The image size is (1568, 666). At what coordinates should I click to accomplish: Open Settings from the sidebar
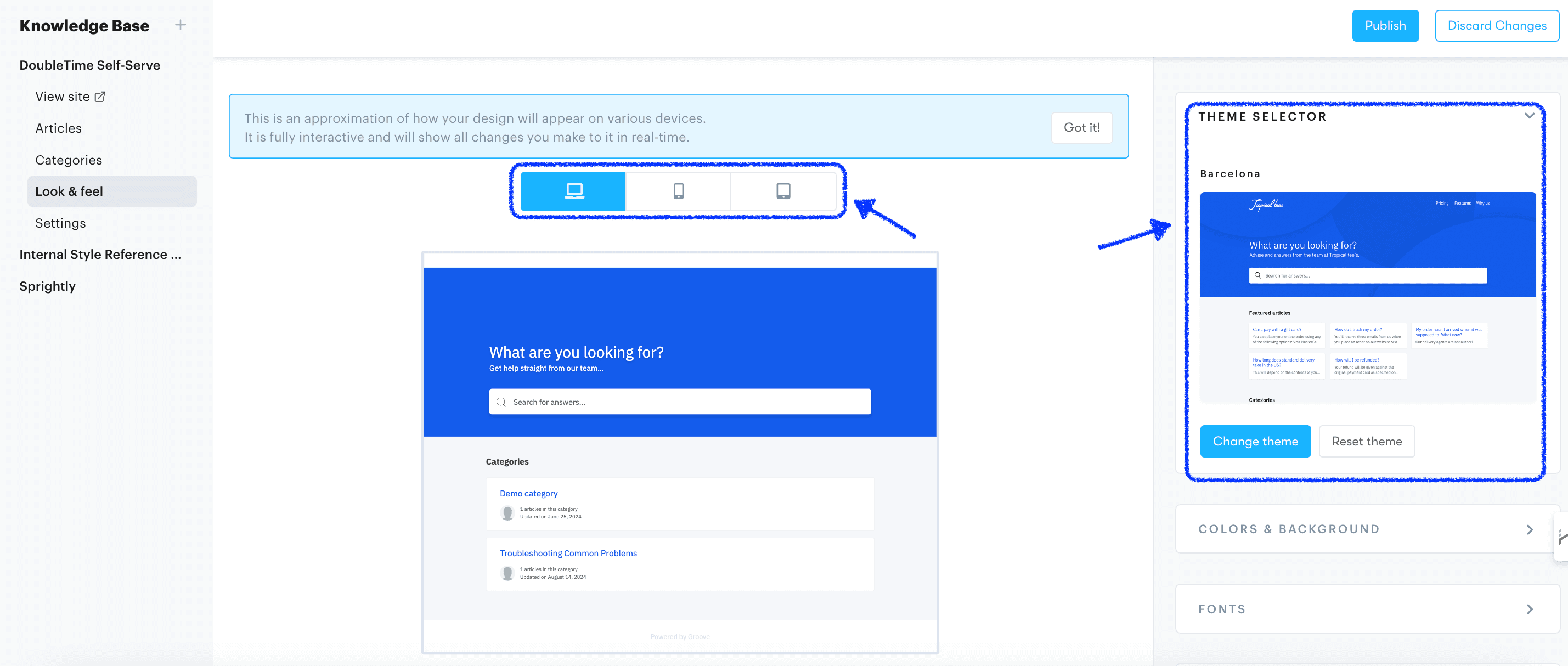pos(60,223)
